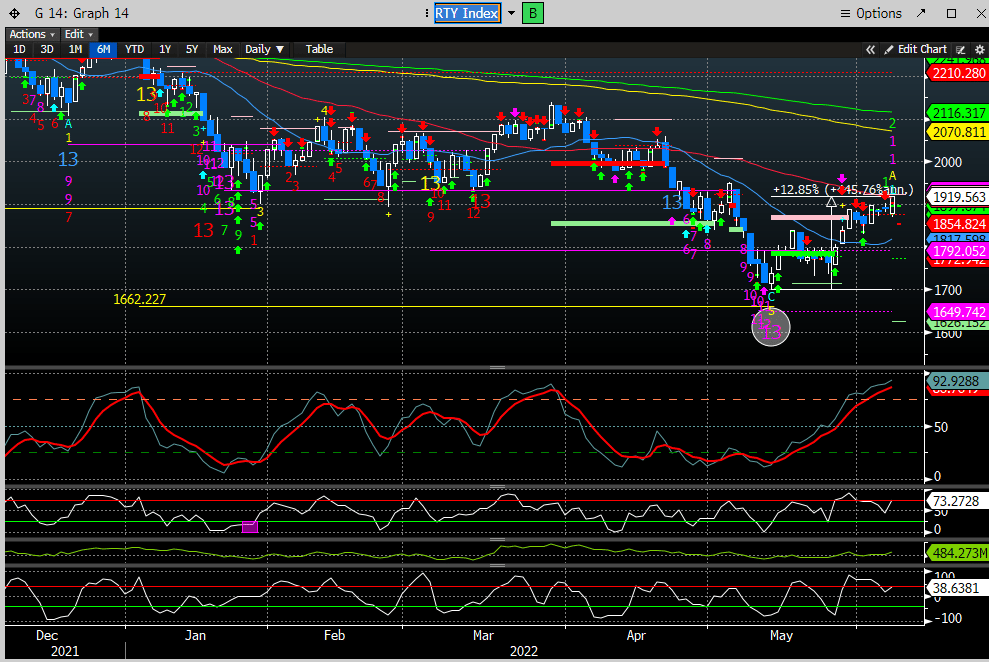
Task: Click the green B button
Action: (533, 13)
